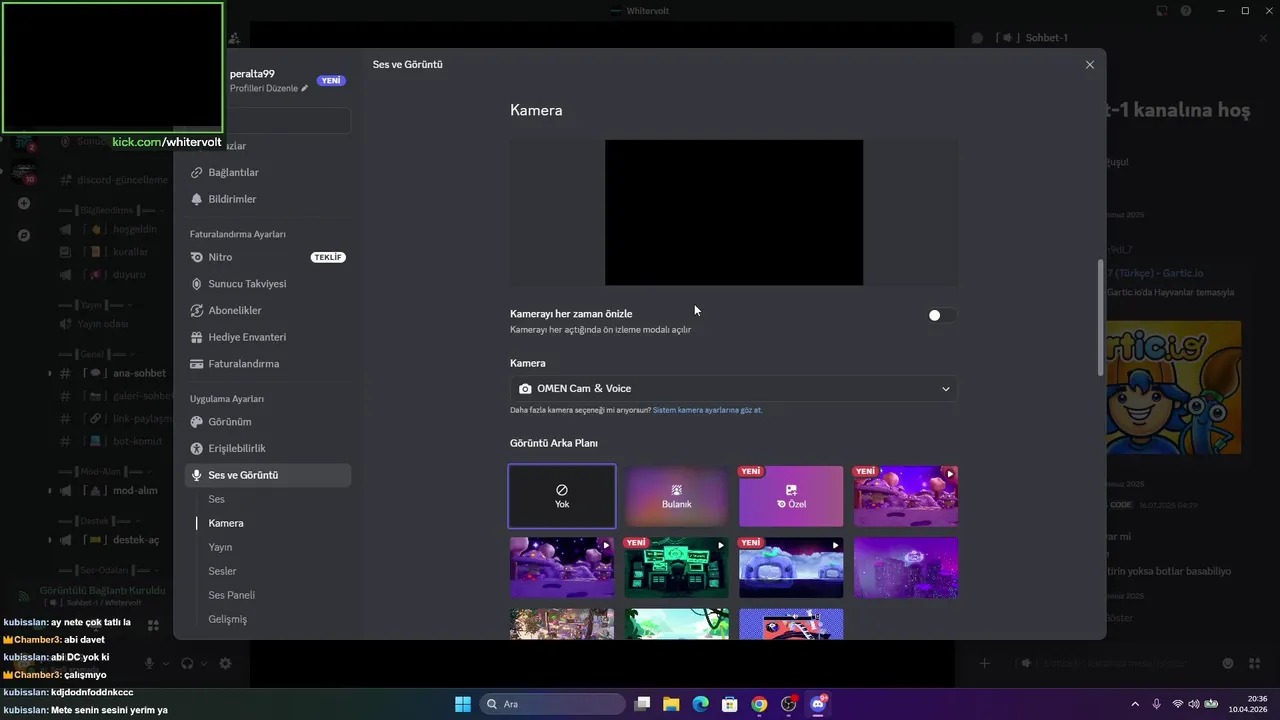This screenshot has width=1280, height=720.
Task: Select the Yok background option
Action: [x=562, y=496]
